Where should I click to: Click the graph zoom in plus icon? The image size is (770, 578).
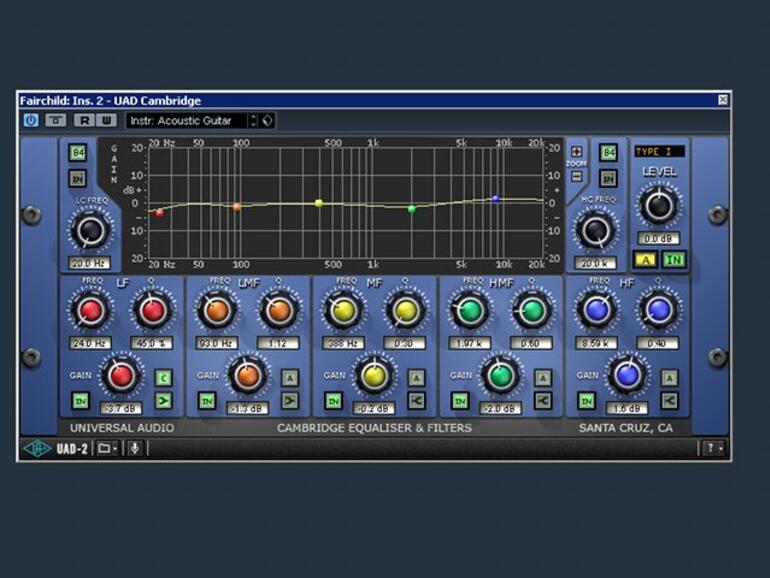tap(577, 152)
